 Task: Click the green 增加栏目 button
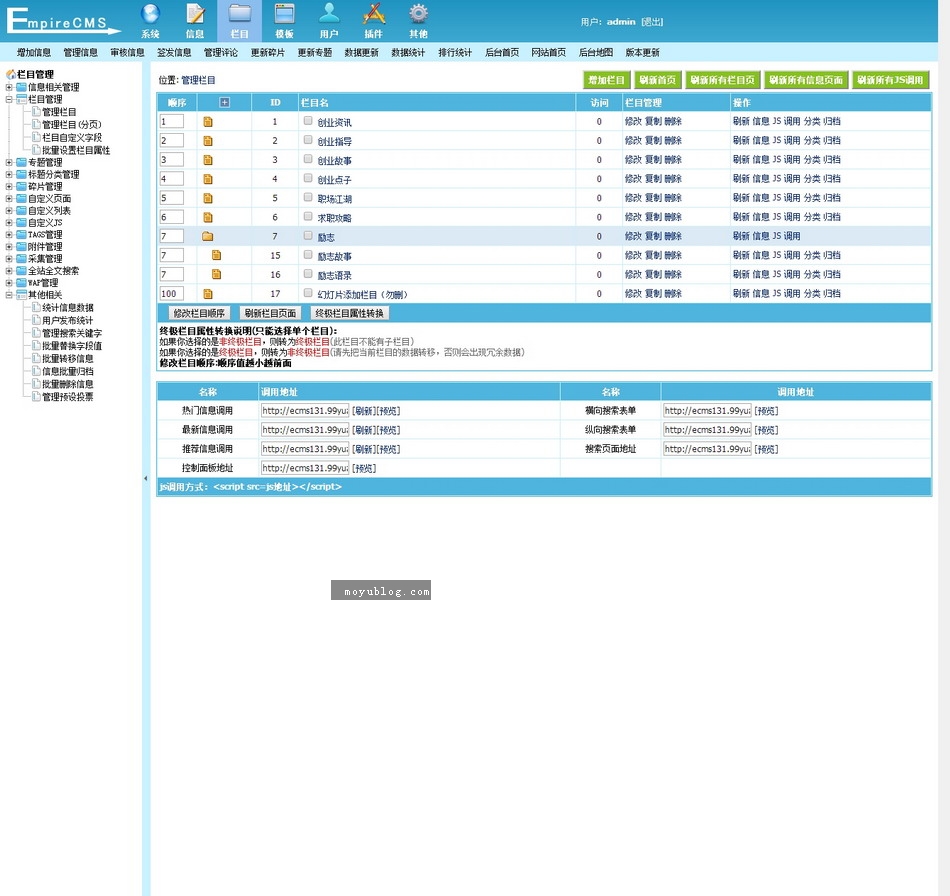point(606,80)
